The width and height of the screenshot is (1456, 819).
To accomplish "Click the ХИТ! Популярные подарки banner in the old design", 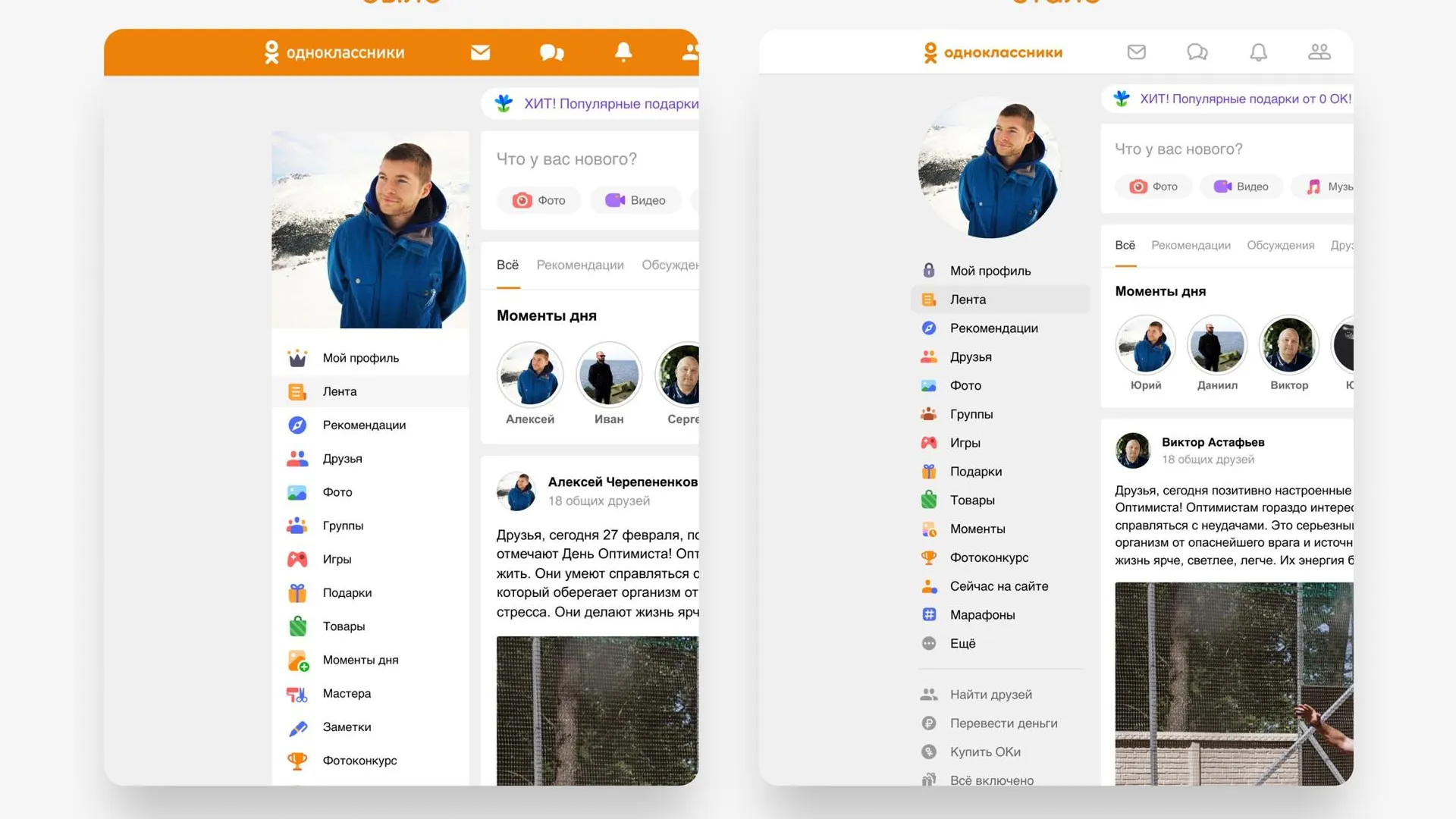I will tap(590, 103).
